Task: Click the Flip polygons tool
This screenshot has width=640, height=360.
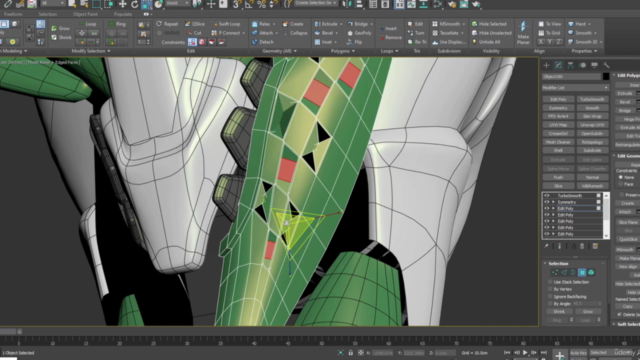Action: coord(354,42)
